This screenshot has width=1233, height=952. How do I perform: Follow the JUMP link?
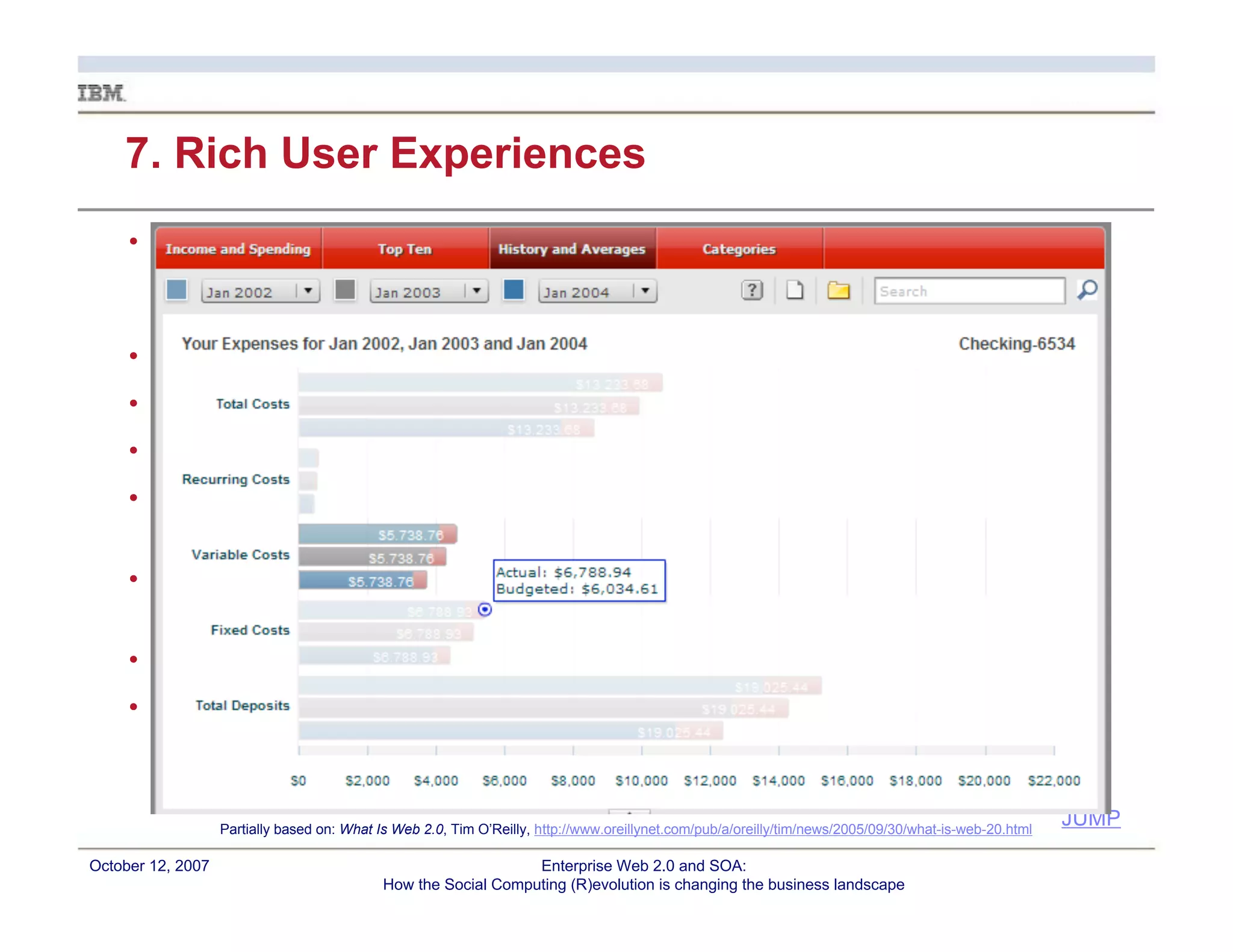point(1090,819)
